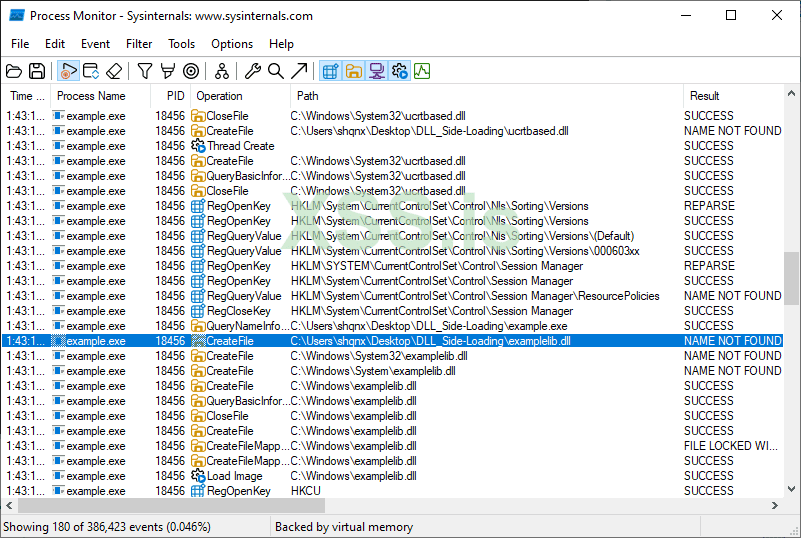The height and width of the screenshot is (538, 801).
Task: Open the Process Tree icon
Action: (222, 71)
